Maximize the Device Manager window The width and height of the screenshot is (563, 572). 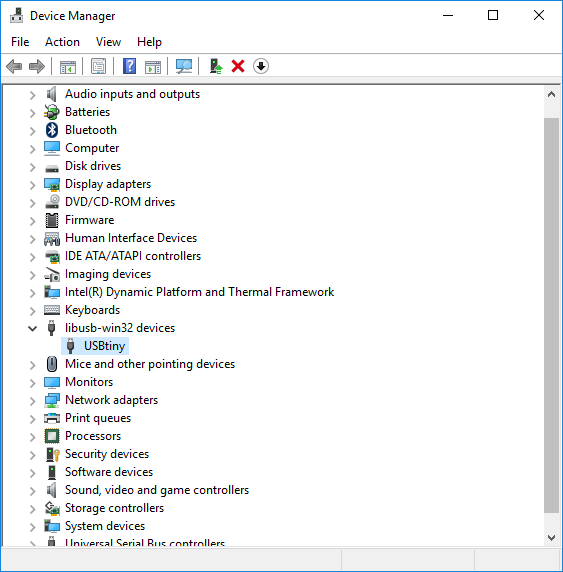493,15
